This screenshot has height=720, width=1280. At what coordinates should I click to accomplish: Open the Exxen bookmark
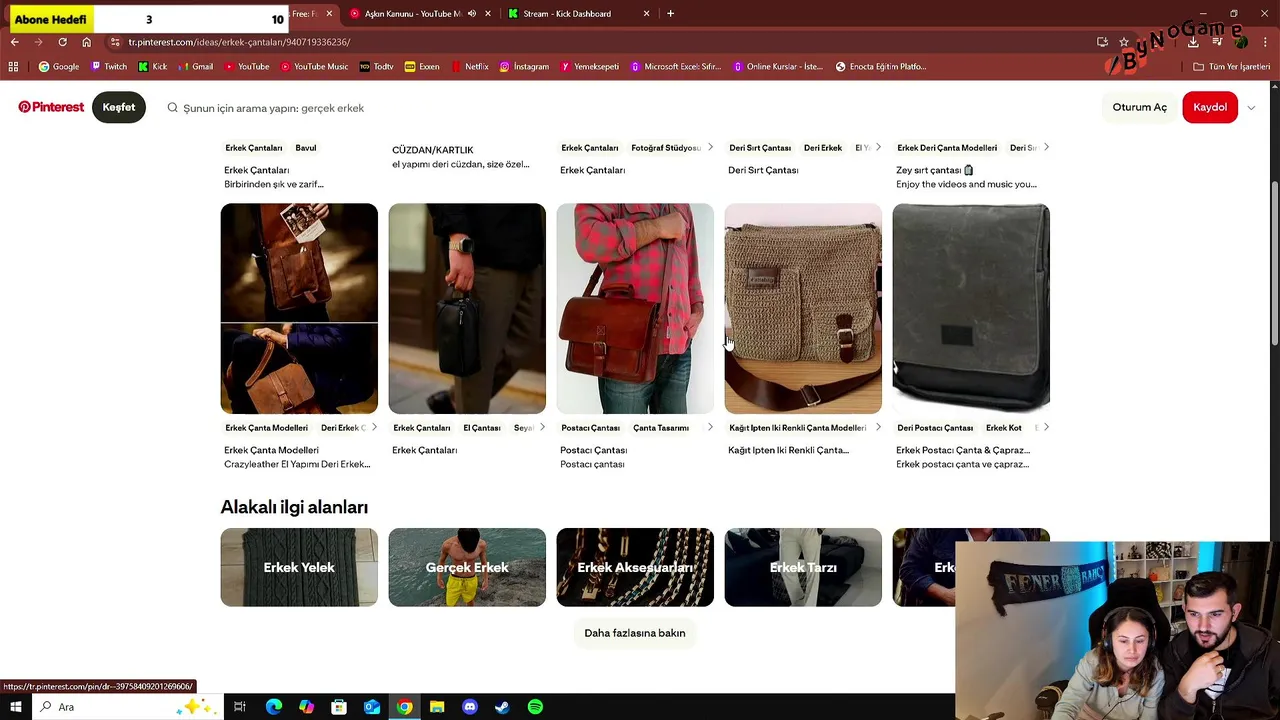[422, 67]
